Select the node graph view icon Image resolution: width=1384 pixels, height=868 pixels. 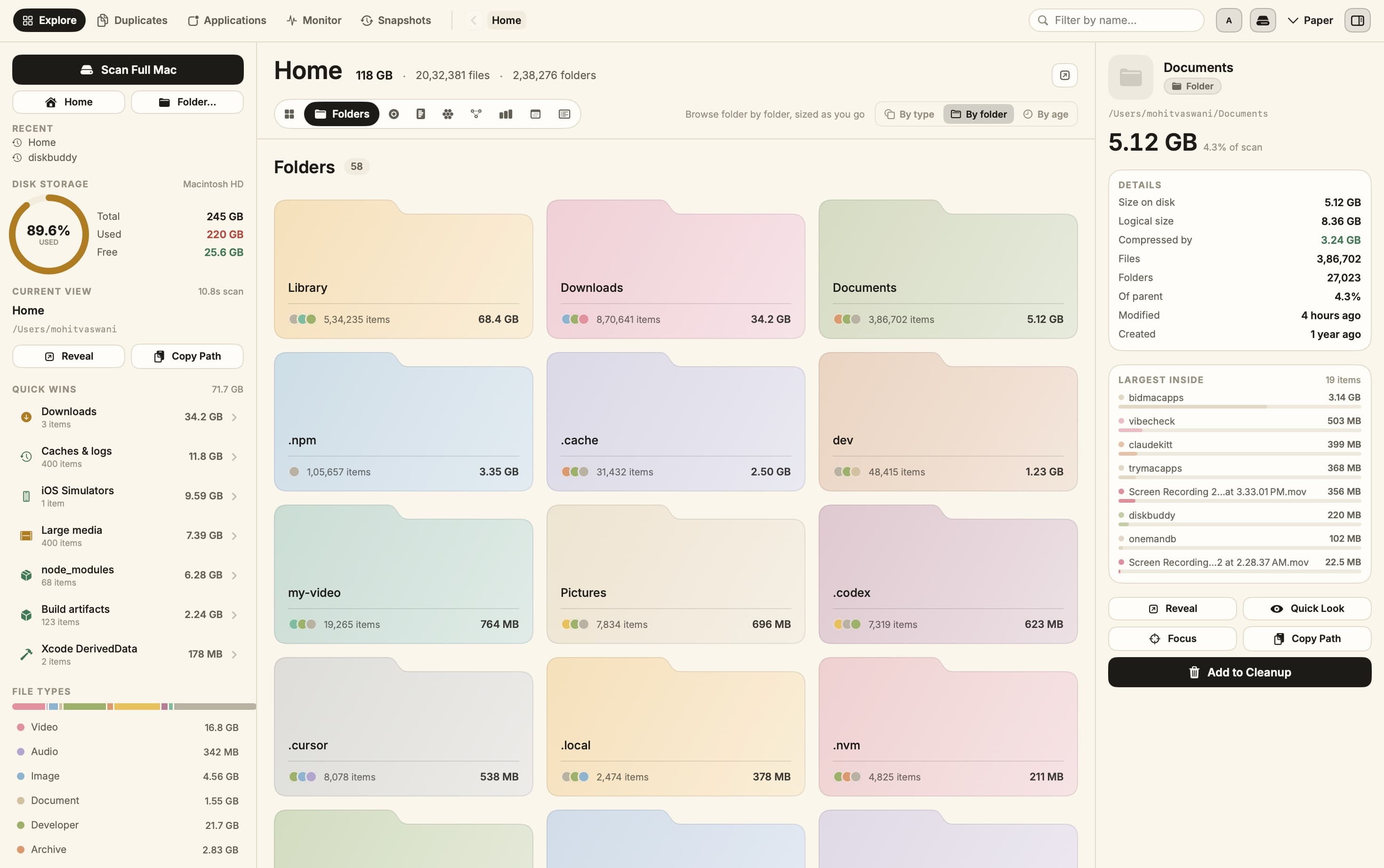pyautogui.click(x=476, y=114)
